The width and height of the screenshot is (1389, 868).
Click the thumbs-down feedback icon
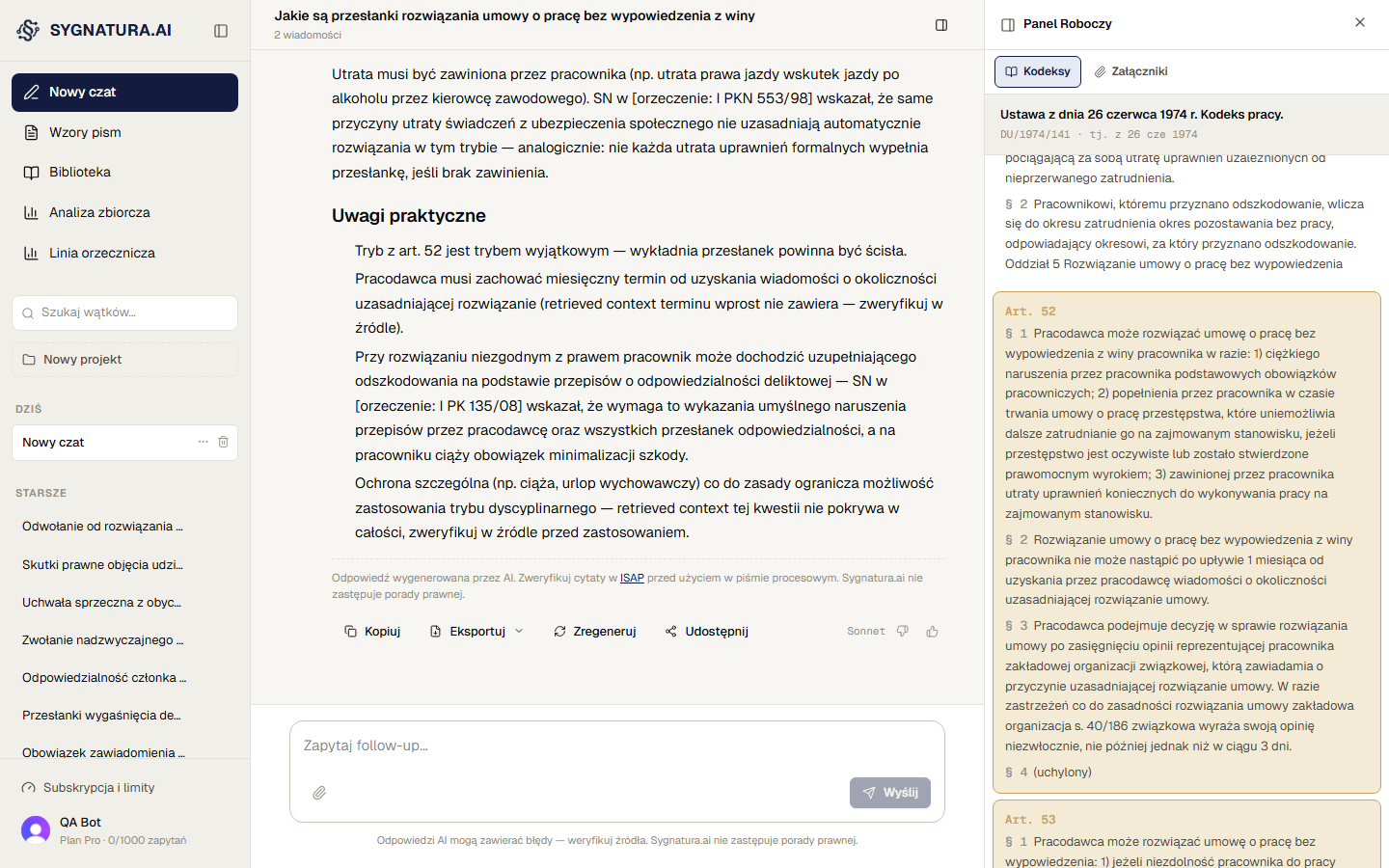(x=903, y=632)
